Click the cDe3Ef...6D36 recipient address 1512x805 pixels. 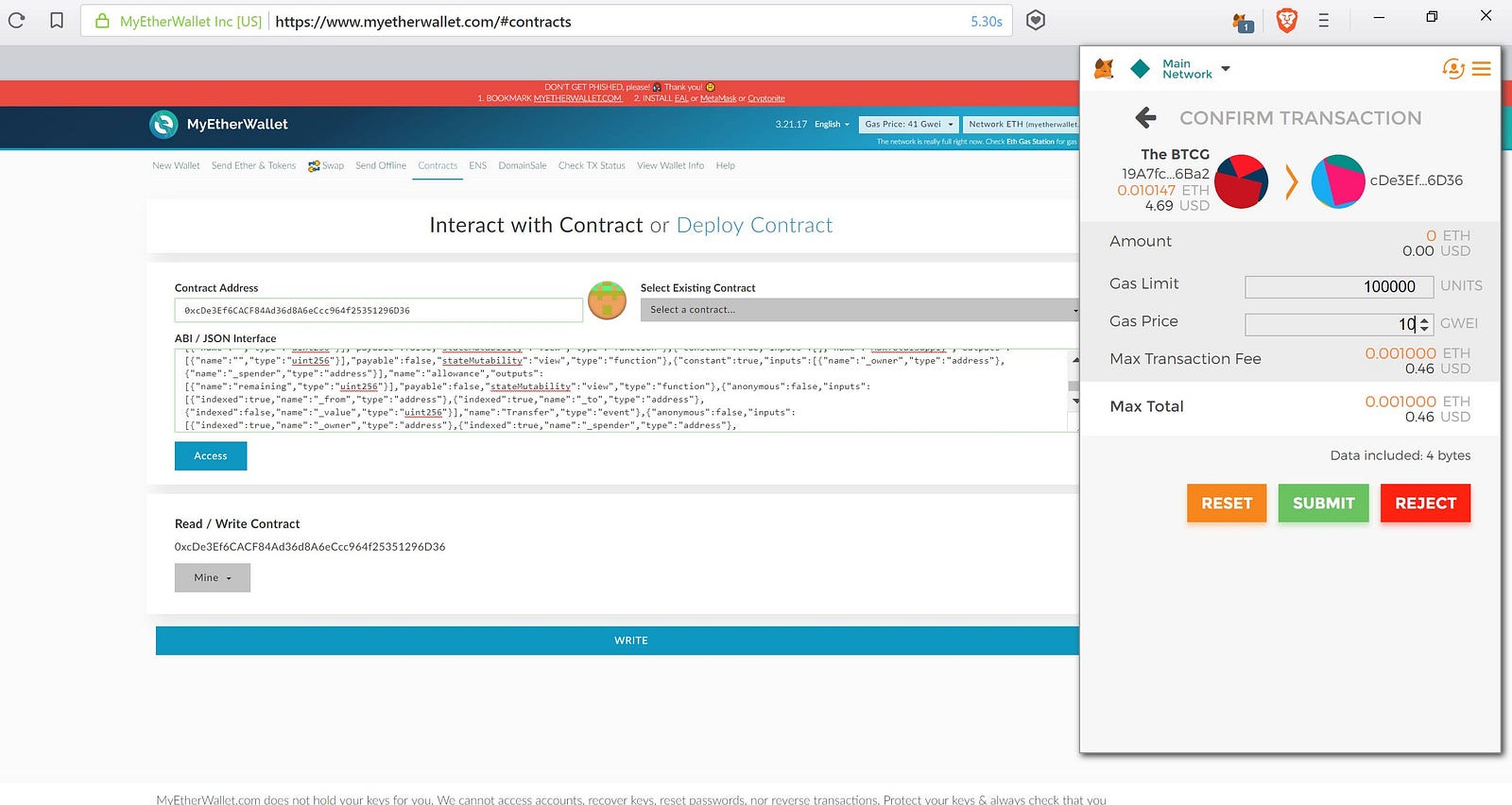[1417, 180]
